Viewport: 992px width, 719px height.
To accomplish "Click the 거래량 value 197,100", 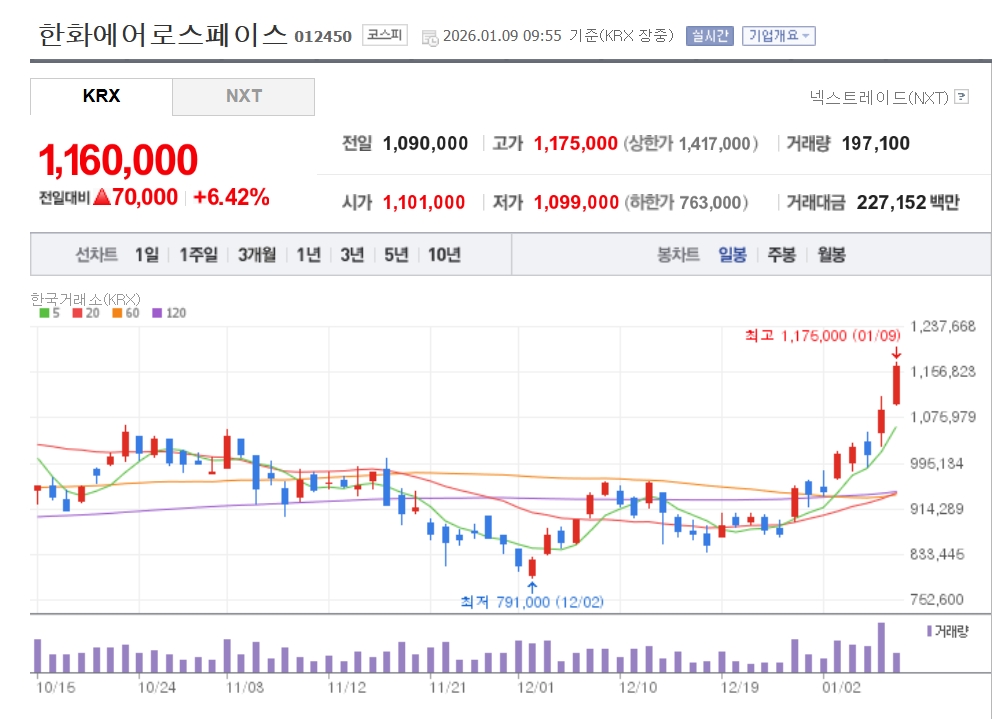I will coord(876,144).
